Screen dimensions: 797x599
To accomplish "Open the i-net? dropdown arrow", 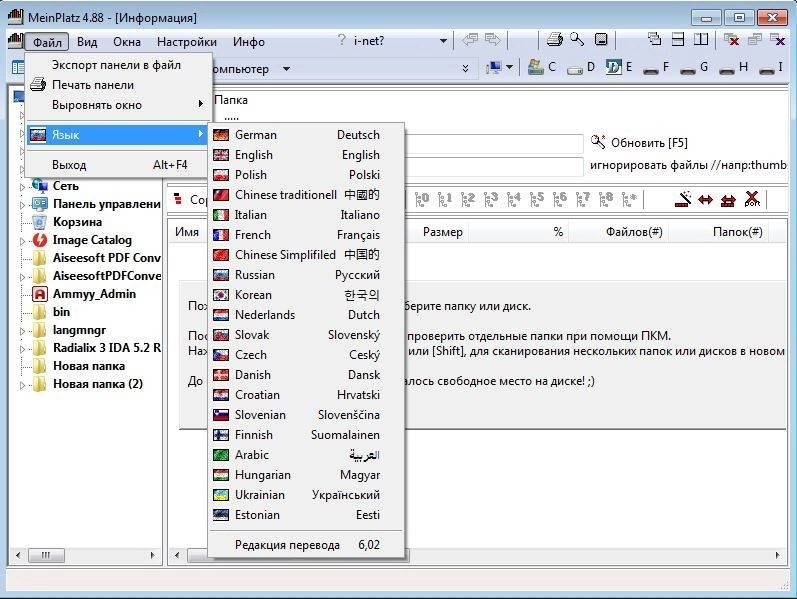I will pos(443,41).
